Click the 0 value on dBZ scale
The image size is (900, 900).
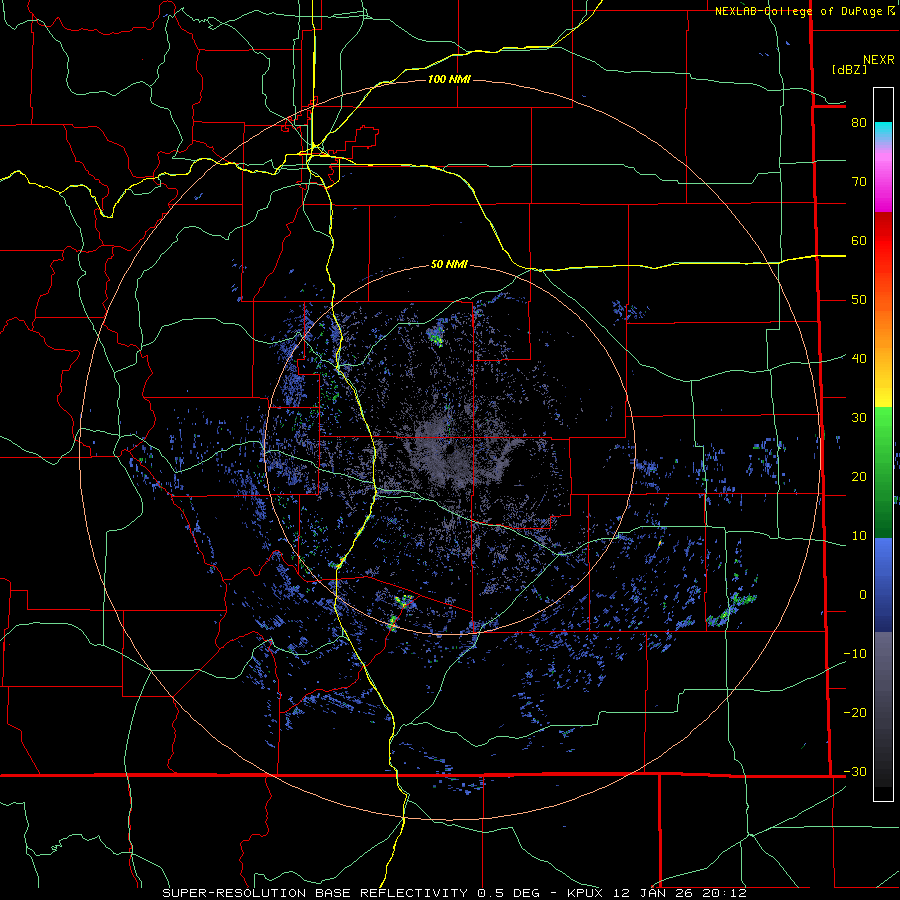[x=863, y=595]
